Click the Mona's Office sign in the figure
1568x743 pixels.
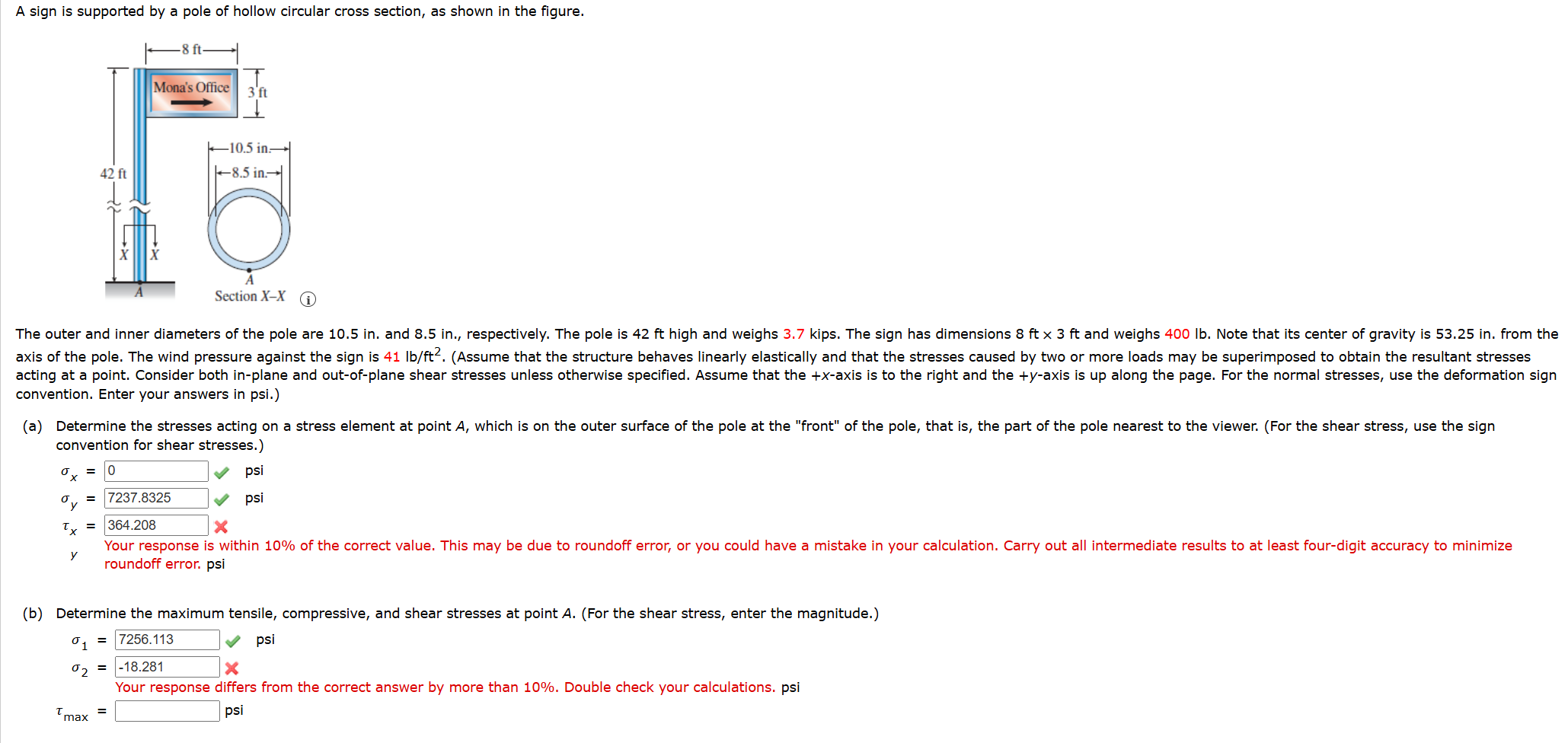tap(191, 93)
